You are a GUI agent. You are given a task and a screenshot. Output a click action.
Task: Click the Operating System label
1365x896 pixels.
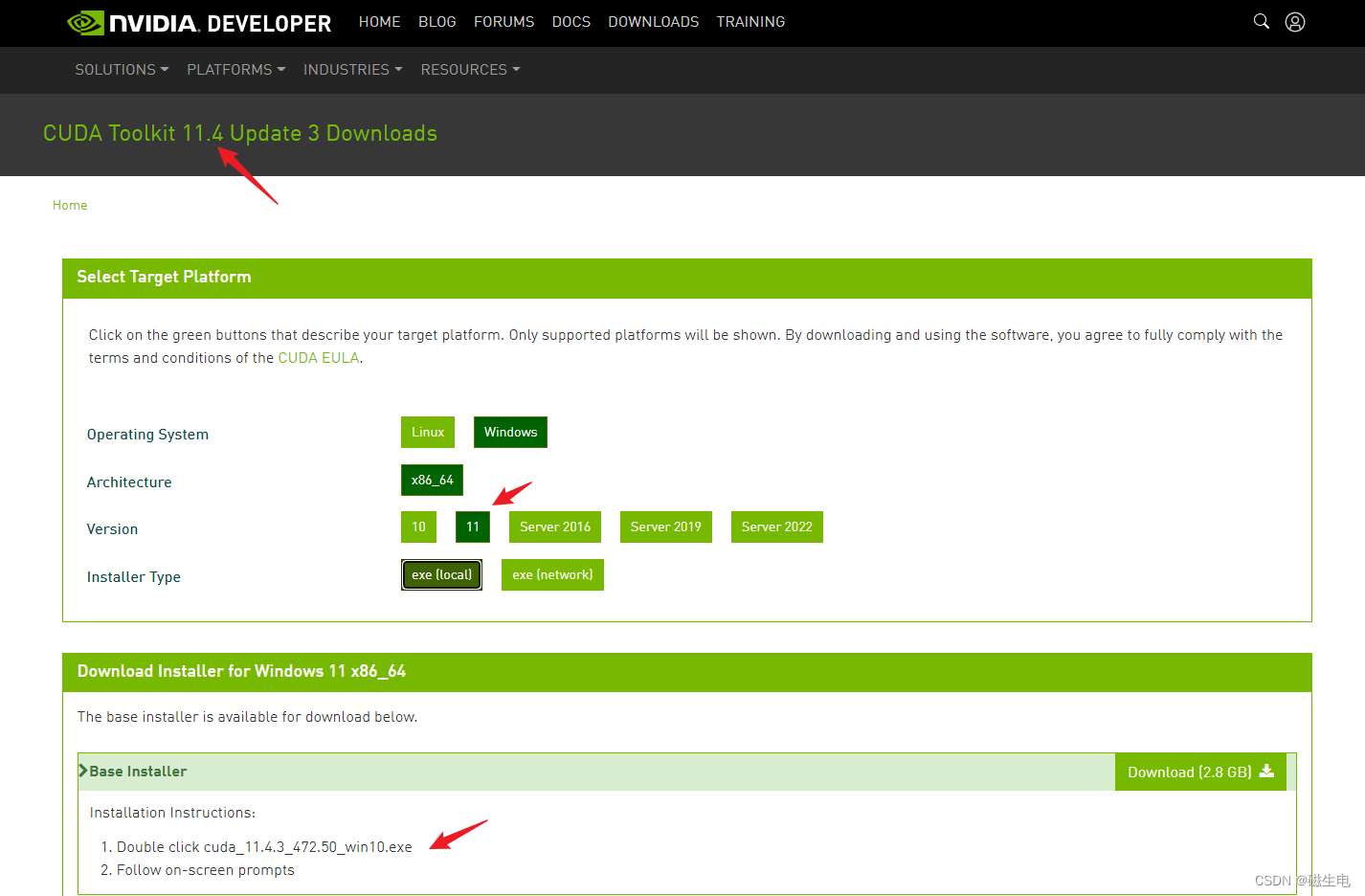click(x=147, y=435)
